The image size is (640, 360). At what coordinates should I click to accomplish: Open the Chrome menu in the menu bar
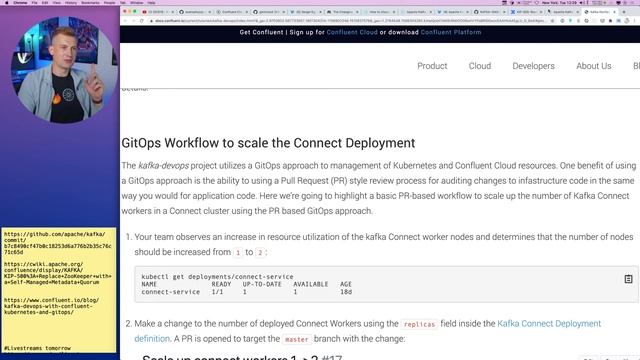(x=20, y=2)
